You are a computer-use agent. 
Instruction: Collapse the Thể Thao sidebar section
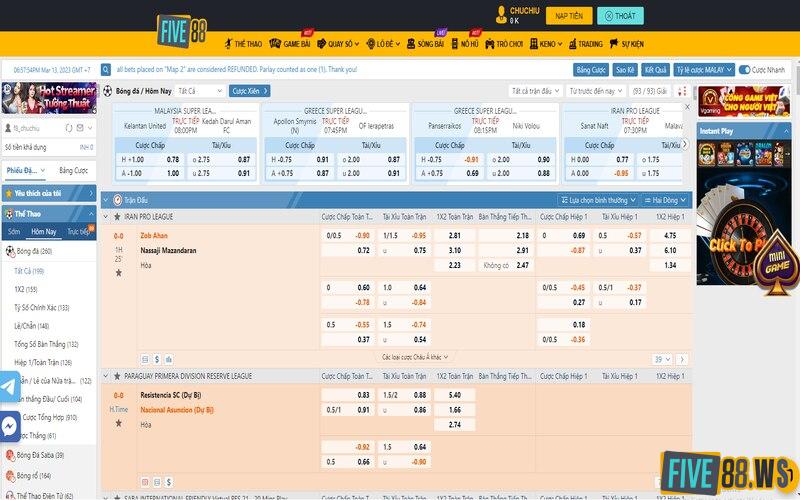(91, 214)
